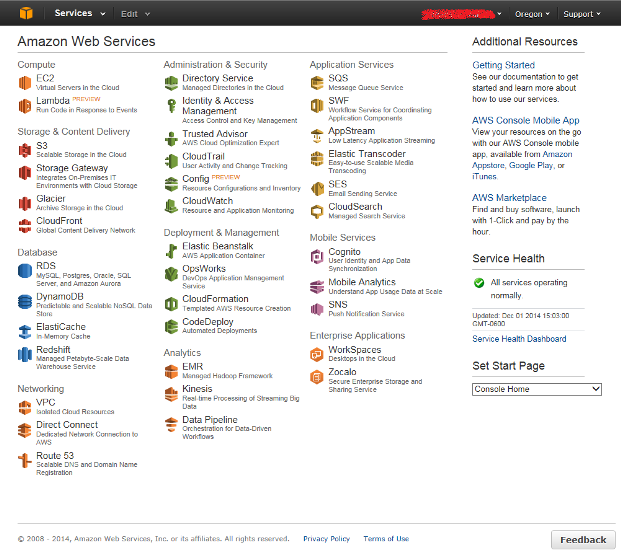
Task: Open the AWS Console Mobile App link
Action: pyautogui.click(x=526, y=120)
